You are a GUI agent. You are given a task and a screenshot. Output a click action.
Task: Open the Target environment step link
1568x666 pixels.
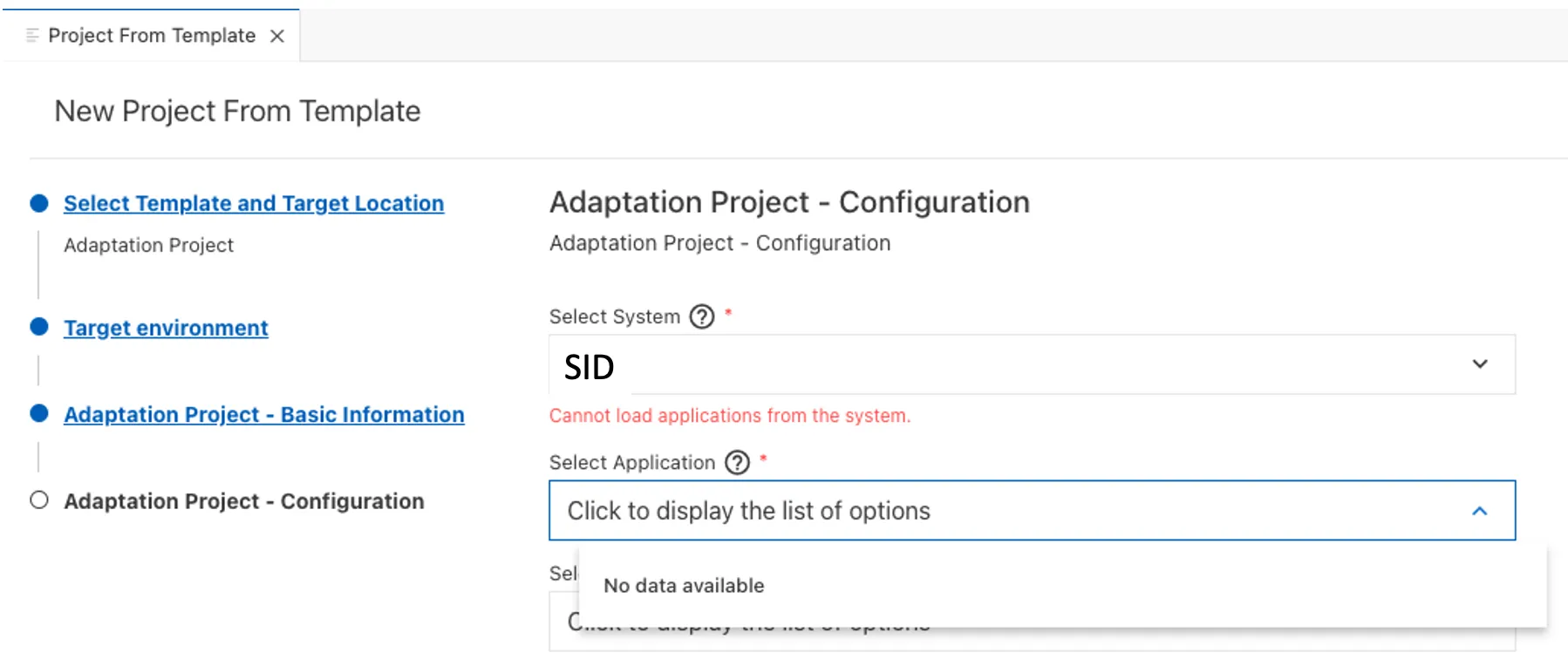pyautogui.click(x=166, y=328)
